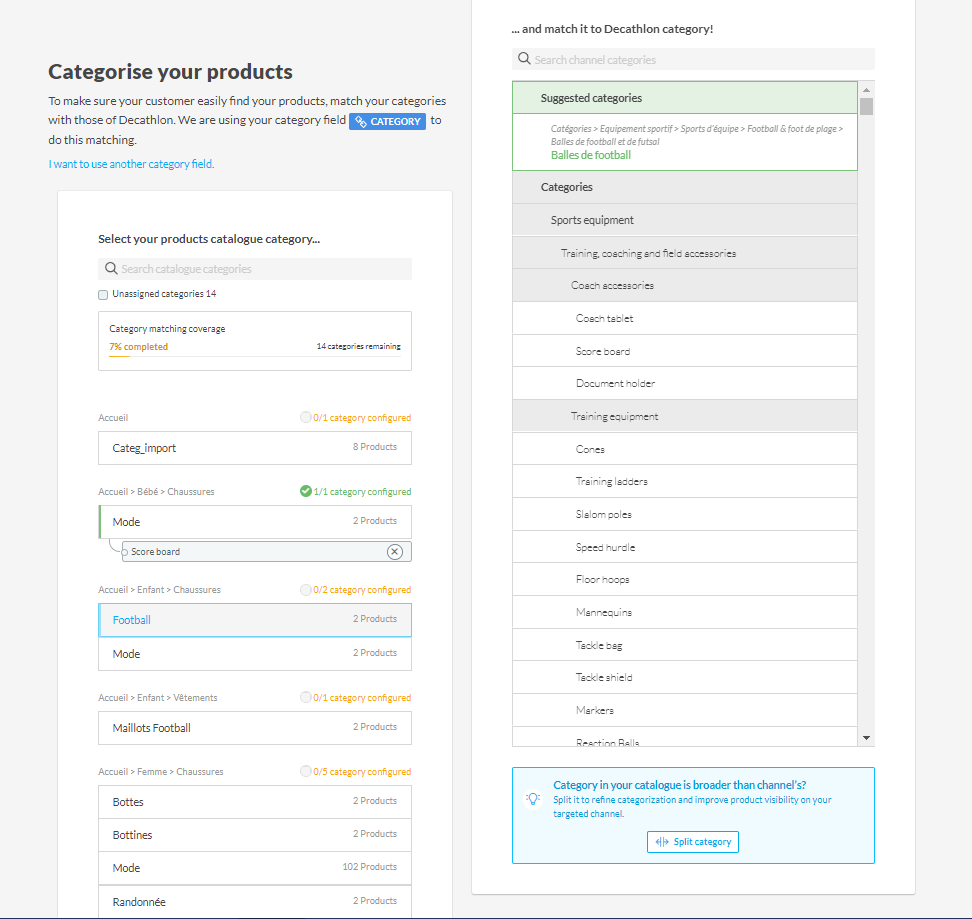
Task: Select the Football catalogue category
Action: tap(254, 620)
